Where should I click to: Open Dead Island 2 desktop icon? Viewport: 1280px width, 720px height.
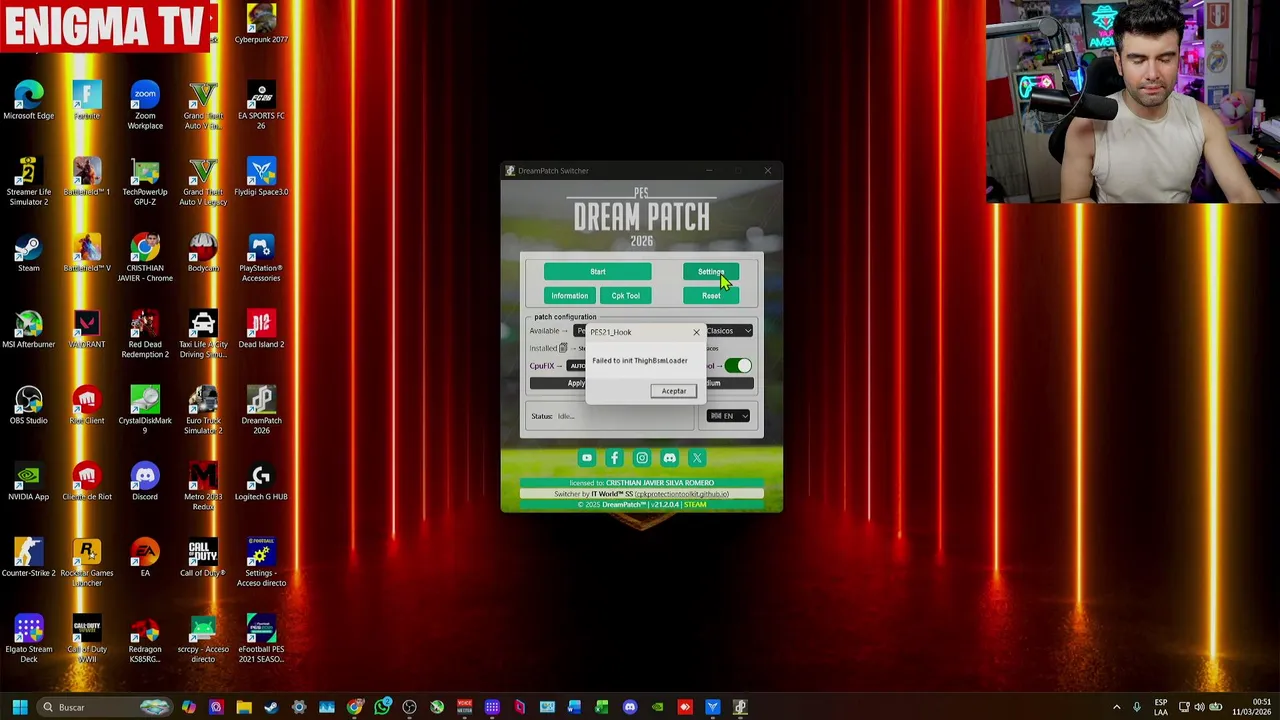tap(261, 329)
